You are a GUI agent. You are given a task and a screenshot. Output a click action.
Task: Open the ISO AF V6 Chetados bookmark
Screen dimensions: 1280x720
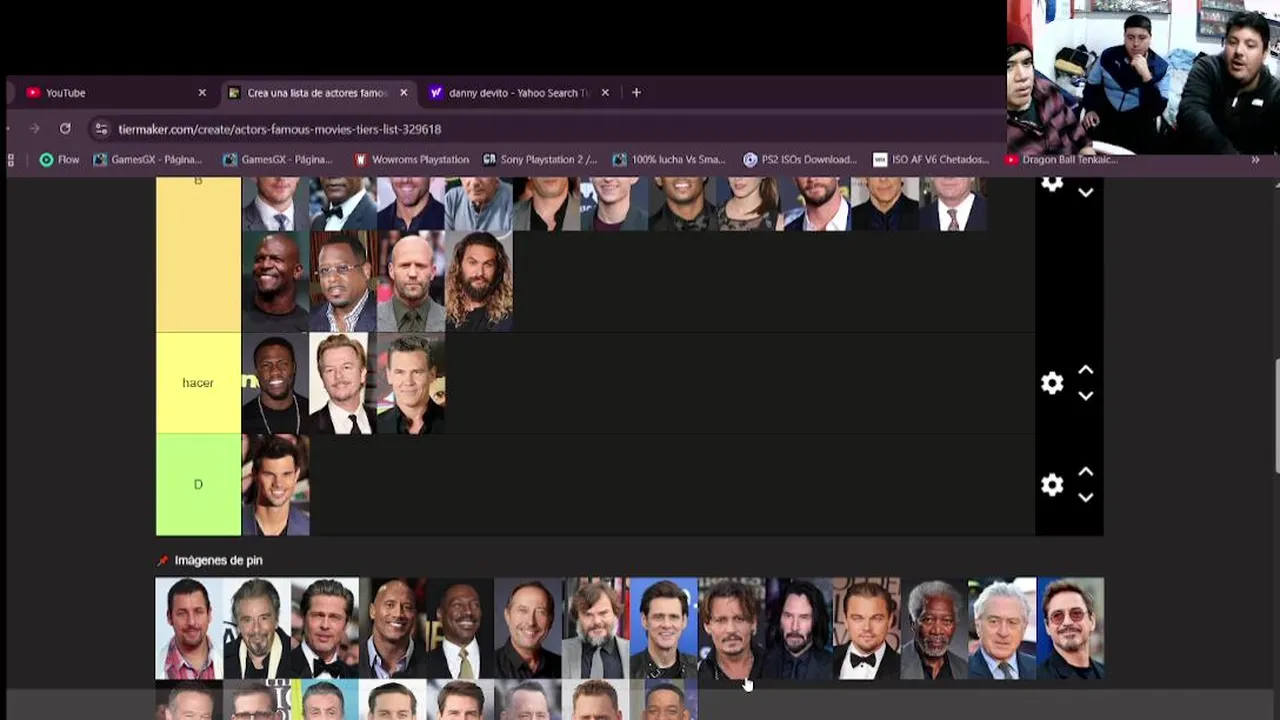coord(931,159)
